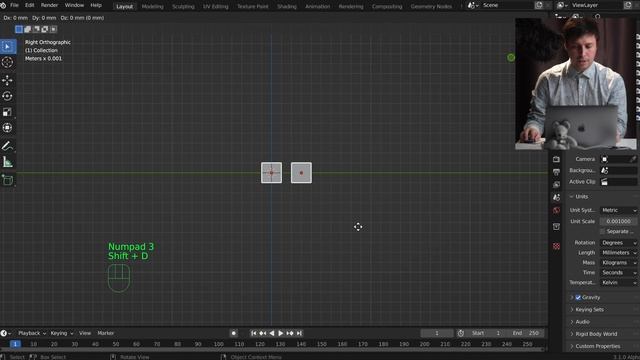640x360 pixels.
Task: Click the current frame number field
Action: pos(437,333)
